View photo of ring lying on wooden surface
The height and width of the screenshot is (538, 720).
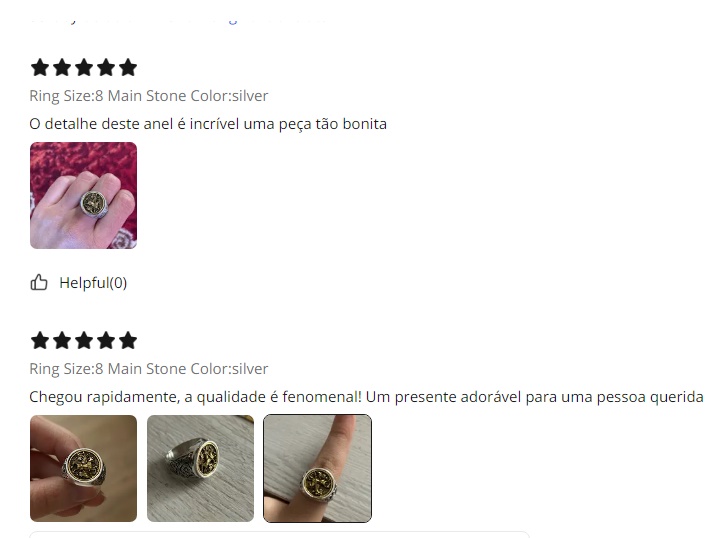coord(200,468)
